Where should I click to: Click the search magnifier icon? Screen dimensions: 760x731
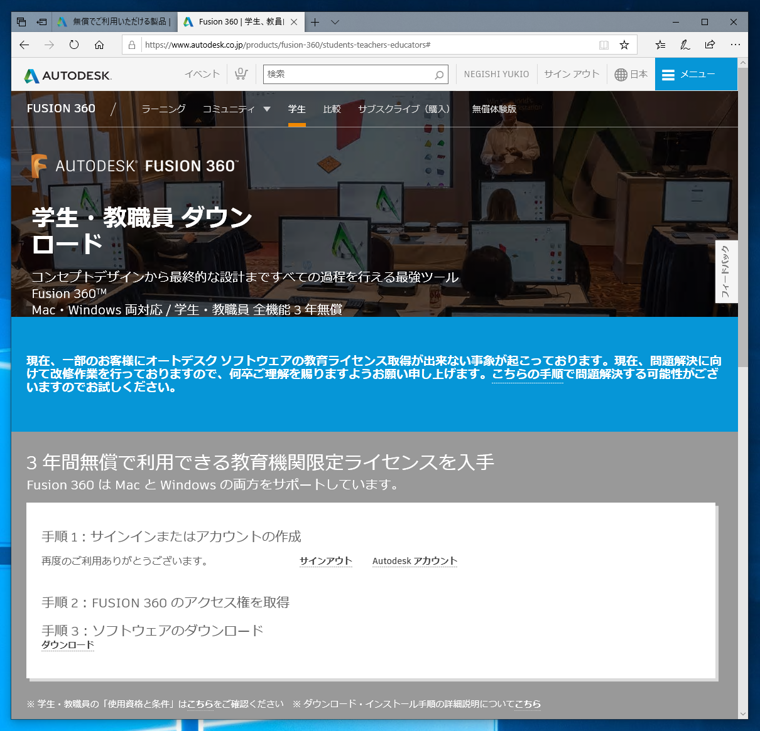(x=439, y=75)
